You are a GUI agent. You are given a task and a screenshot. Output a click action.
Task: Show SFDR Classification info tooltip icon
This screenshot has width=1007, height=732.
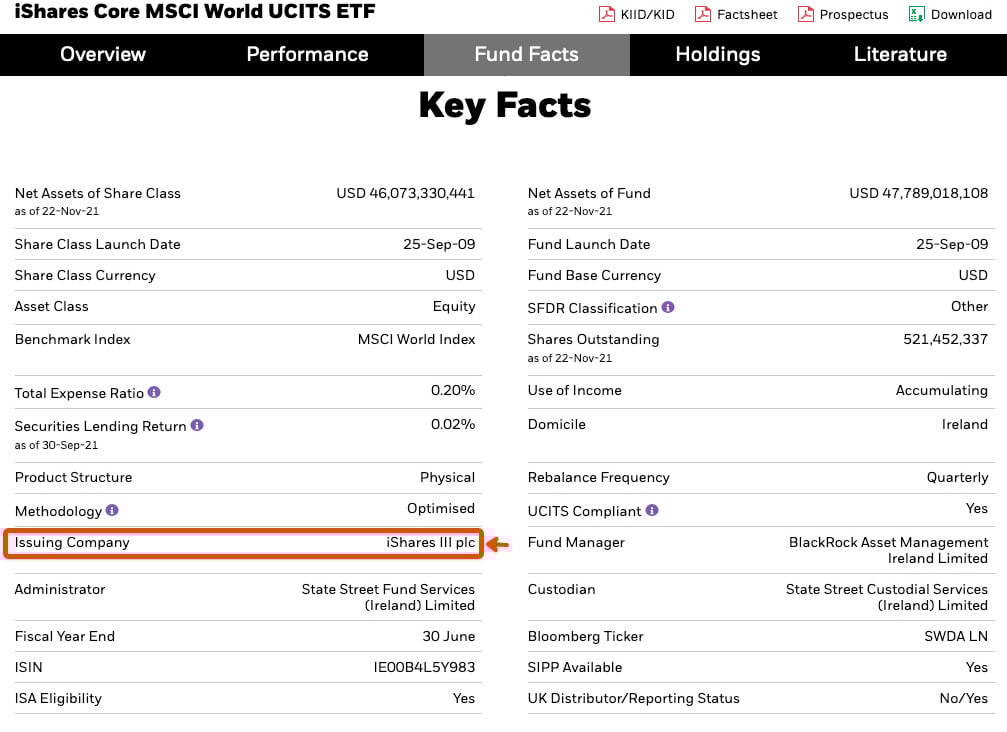click(668, 307)
